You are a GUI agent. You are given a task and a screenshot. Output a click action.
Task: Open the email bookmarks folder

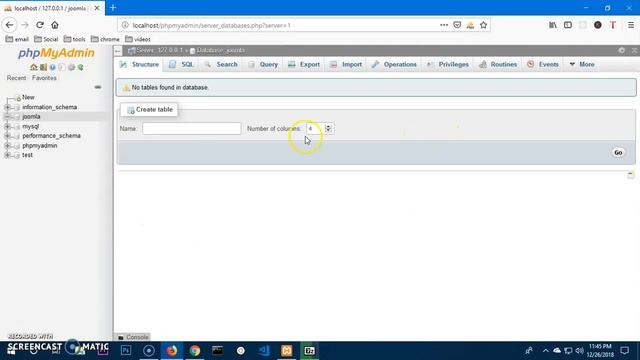click(17, 39)
